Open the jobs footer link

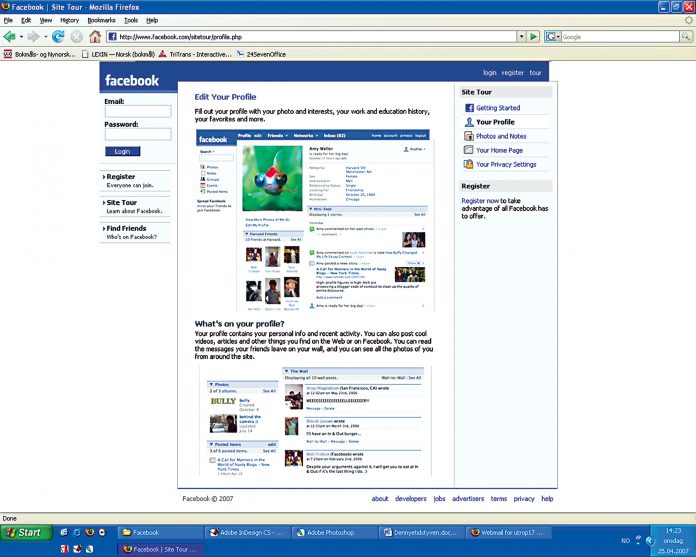click(439, 498)
